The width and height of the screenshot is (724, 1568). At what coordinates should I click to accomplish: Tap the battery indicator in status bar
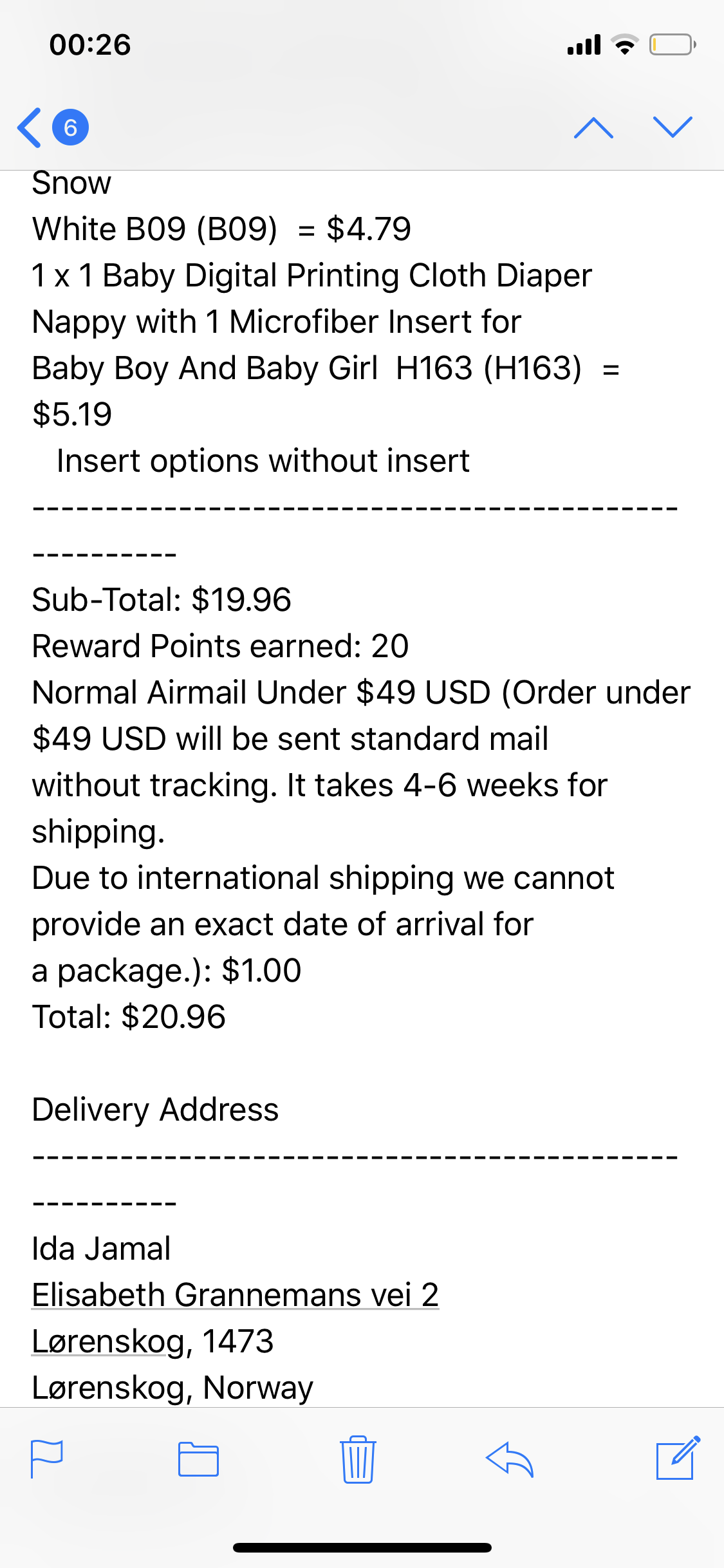[673, 44]
